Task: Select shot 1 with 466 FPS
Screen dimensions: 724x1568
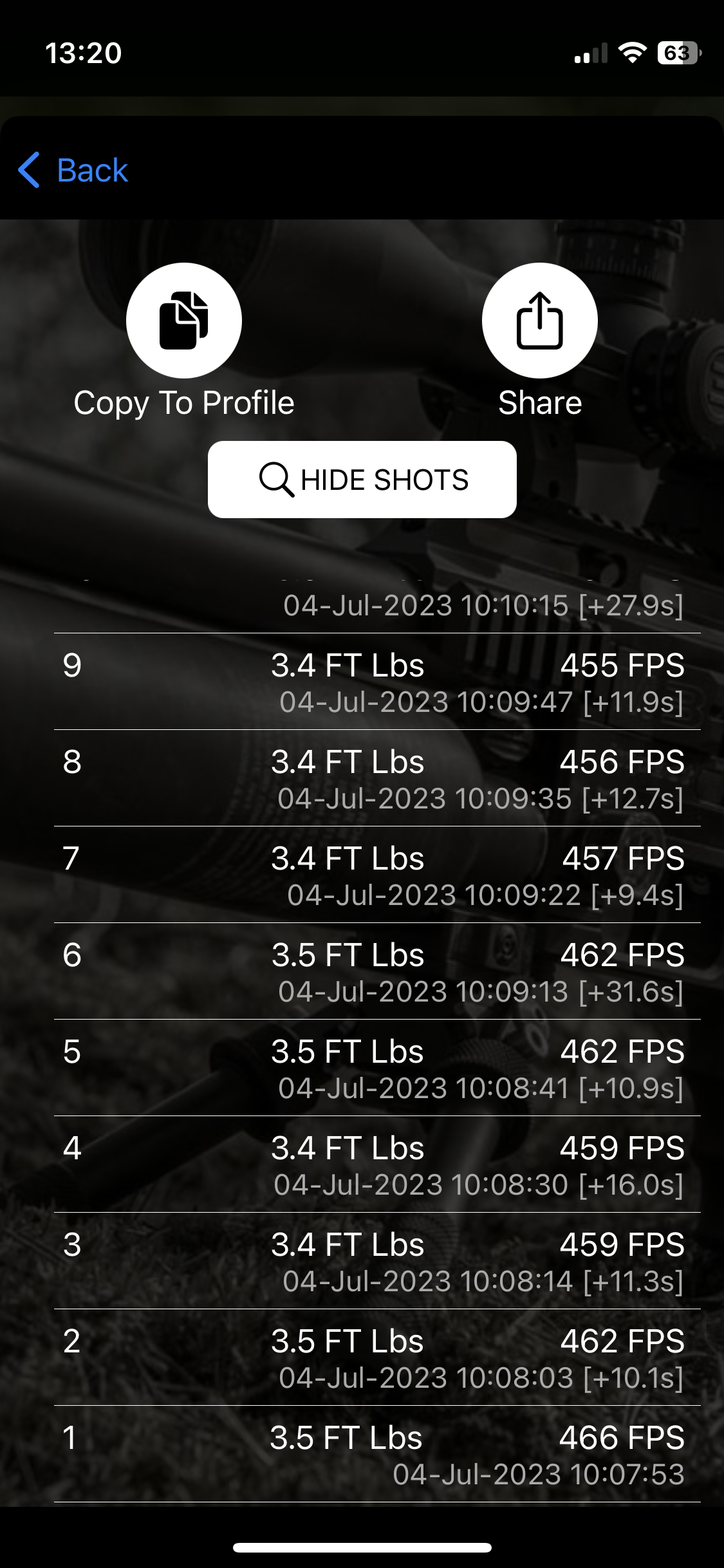Action: (x=377, y=1454)
